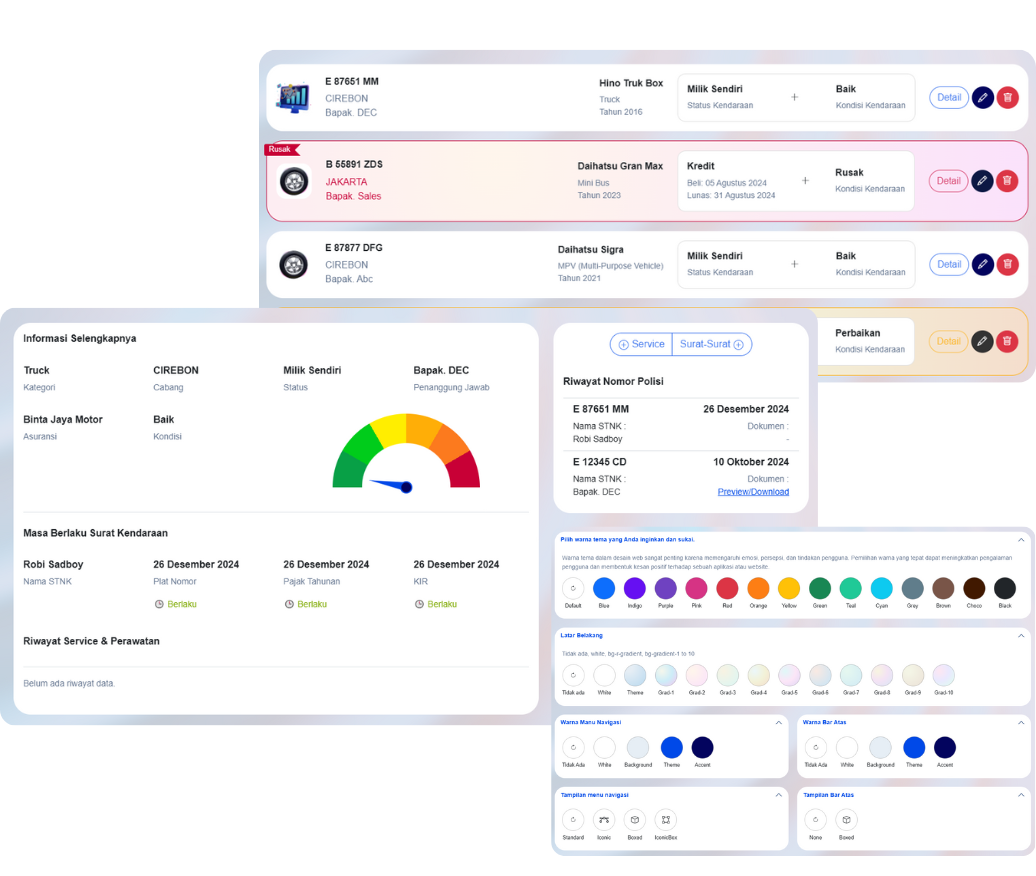Select None option for Tampilan Bar Atas
Image resolution: width=1036 pixels, height=876 pixels.
[x=815, y=820]
